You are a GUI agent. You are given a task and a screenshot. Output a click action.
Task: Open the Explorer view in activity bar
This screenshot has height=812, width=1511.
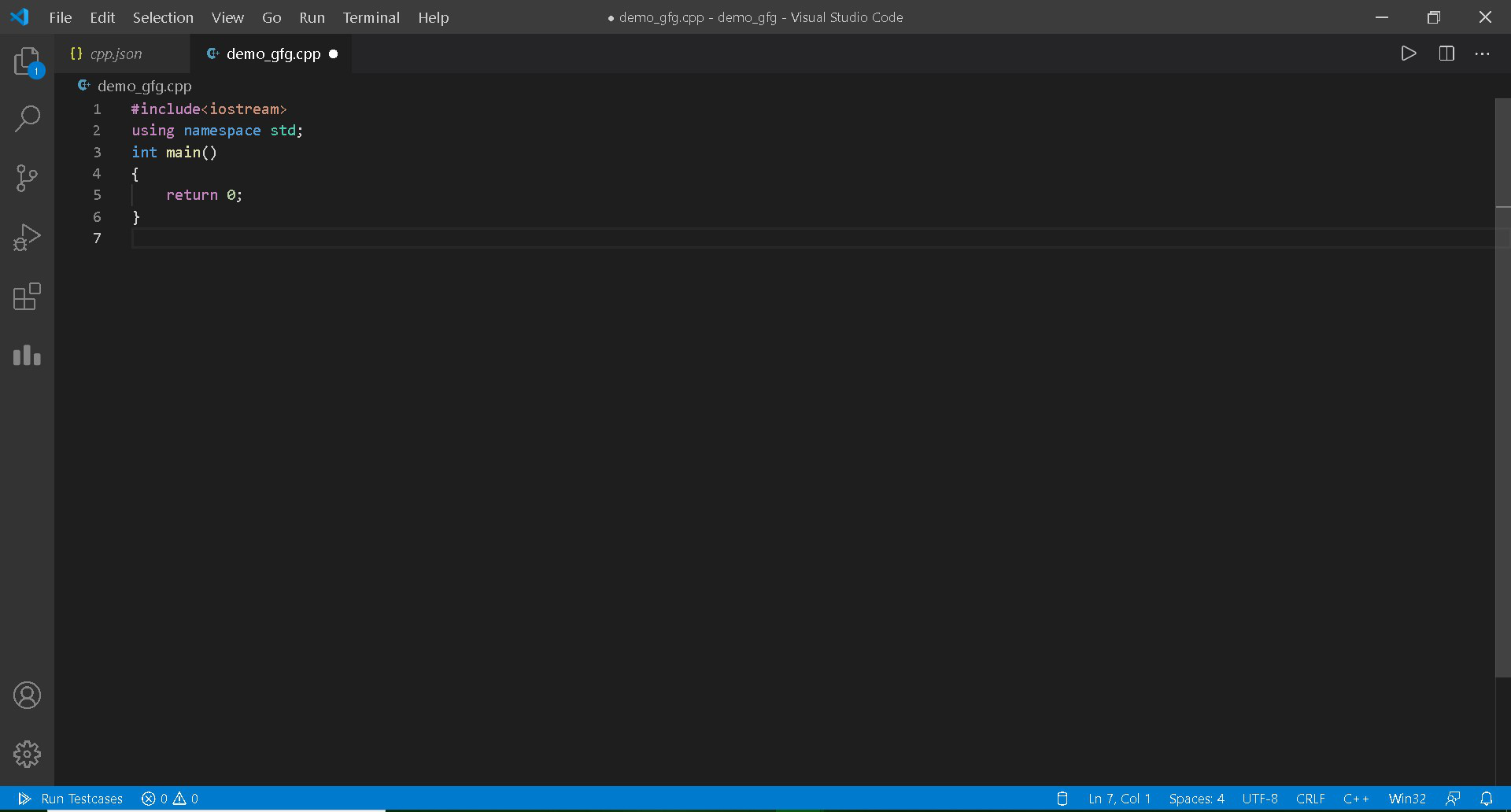click(x=28, y=61)
